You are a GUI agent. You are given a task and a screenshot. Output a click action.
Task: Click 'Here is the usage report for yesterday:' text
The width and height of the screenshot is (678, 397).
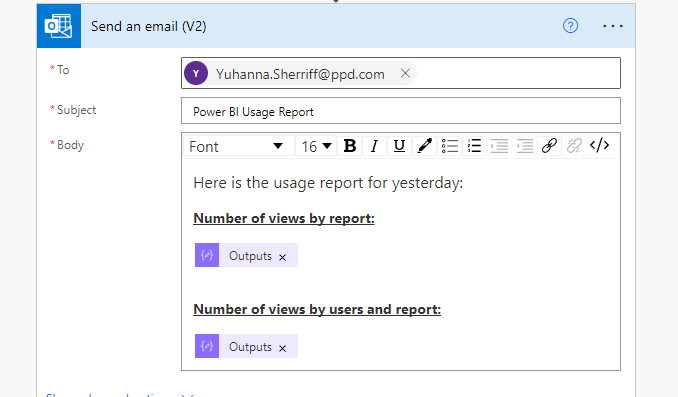pos(328,183)
